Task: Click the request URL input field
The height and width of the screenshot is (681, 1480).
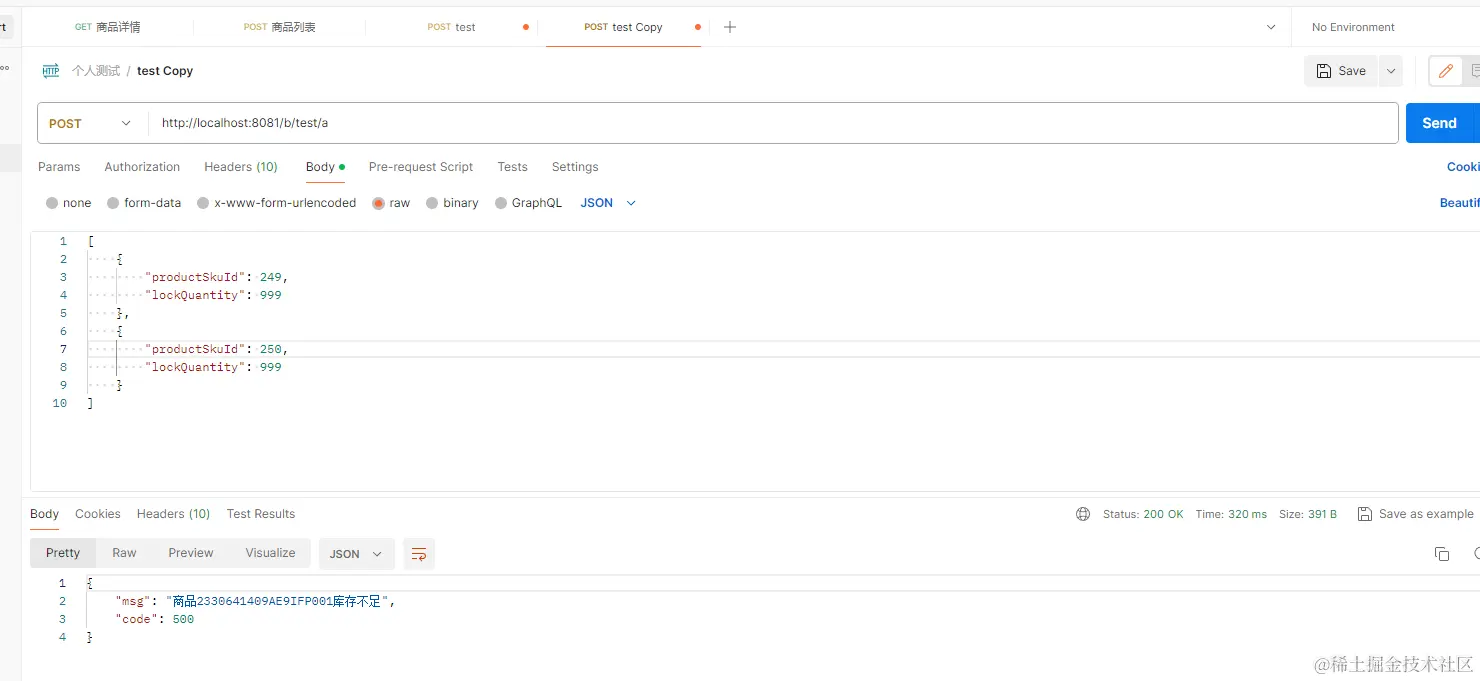Action: tap(773, 123)
